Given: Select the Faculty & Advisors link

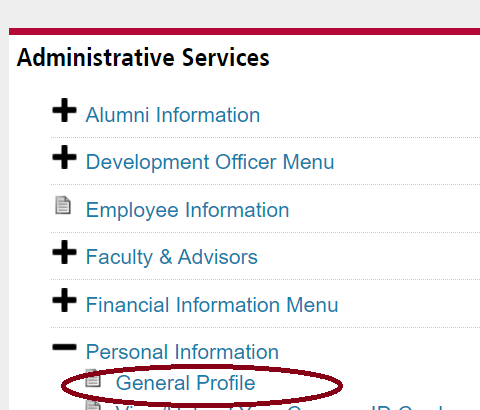Looking at the screenshot, I should [172, 257].
